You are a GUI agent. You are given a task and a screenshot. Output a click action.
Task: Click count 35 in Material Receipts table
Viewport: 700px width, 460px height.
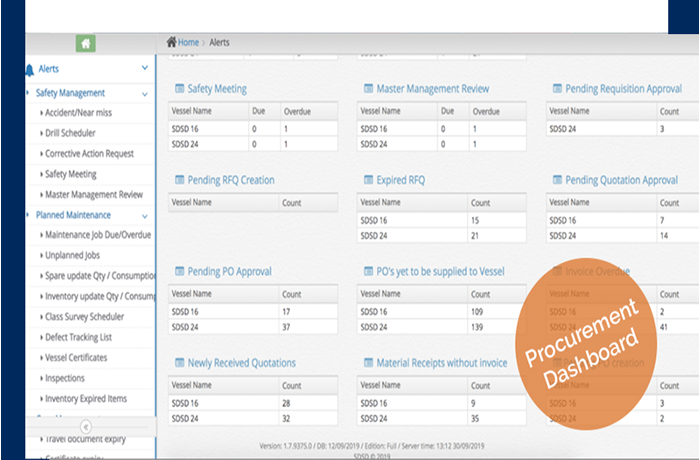475,418
